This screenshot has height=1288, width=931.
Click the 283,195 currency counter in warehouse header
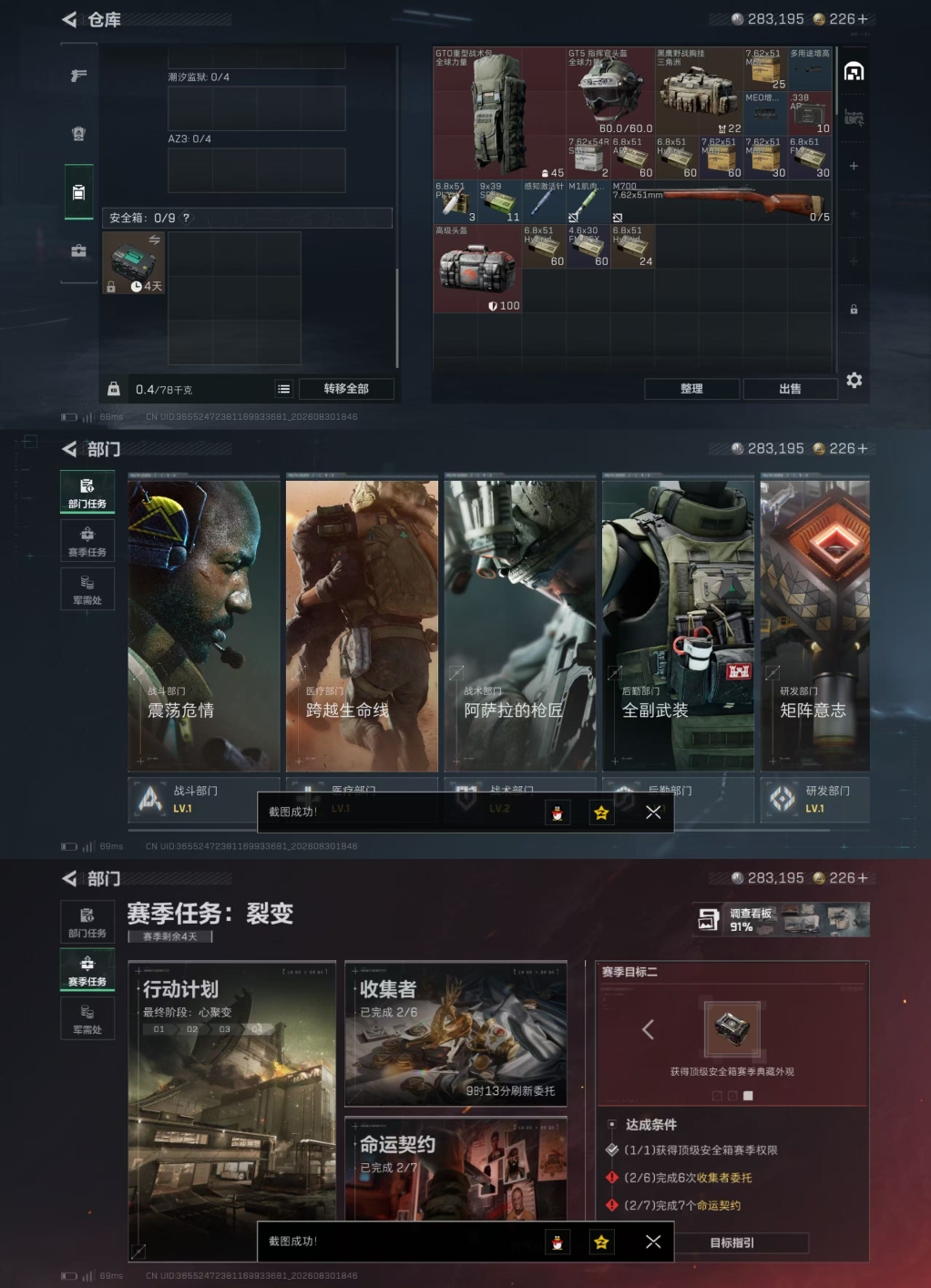[x=768, y=19]
